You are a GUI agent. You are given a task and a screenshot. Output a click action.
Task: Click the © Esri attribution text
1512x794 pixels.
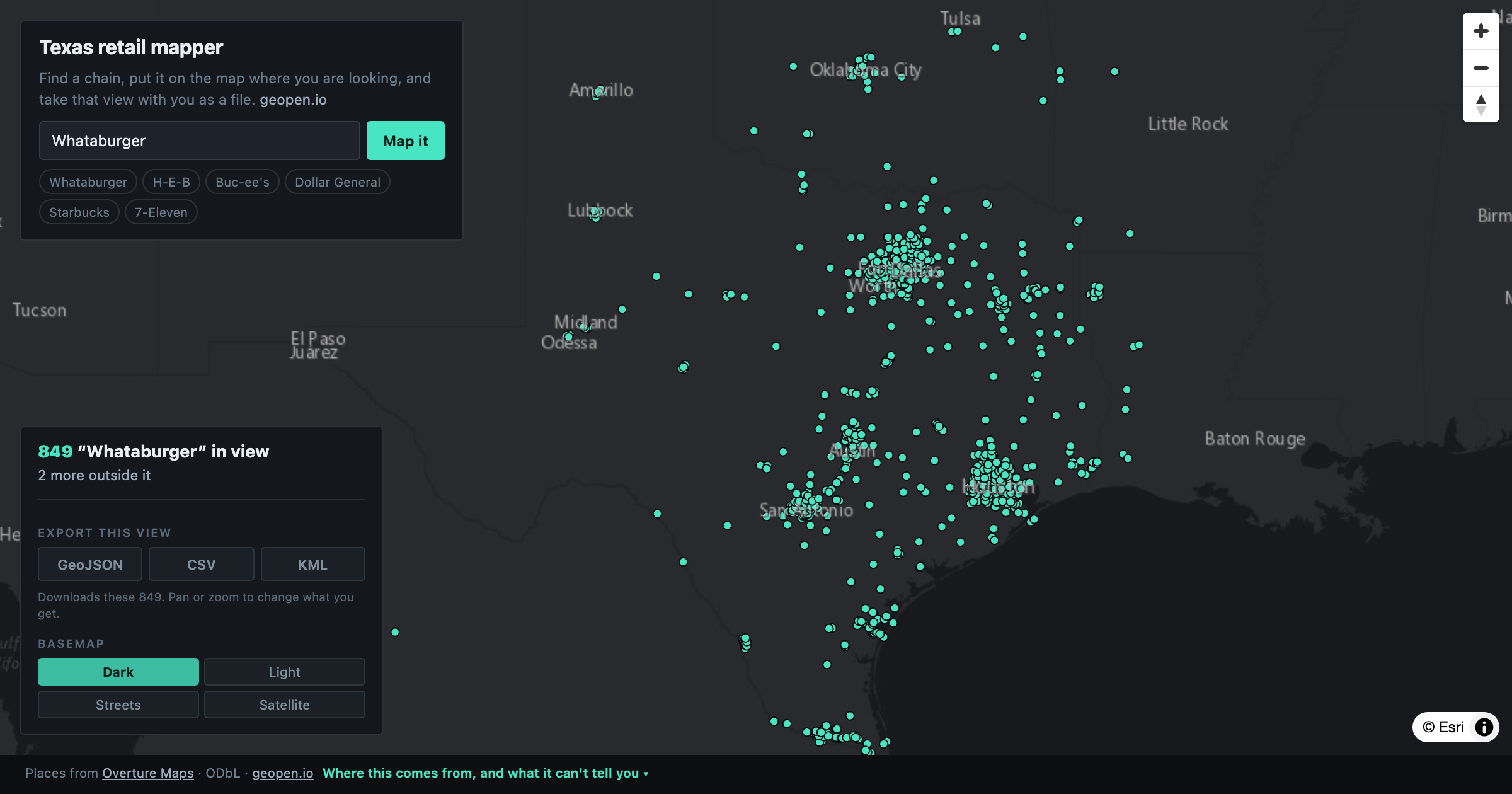click(1443, 727)
